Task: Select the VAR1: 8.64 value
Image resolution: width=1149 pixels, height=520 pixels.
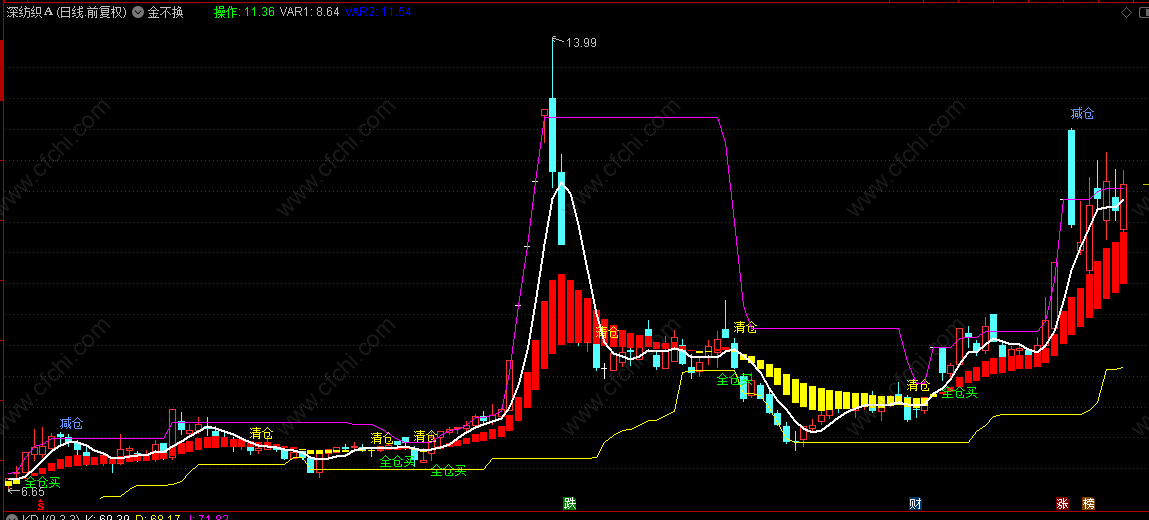Action: (310, 12)
